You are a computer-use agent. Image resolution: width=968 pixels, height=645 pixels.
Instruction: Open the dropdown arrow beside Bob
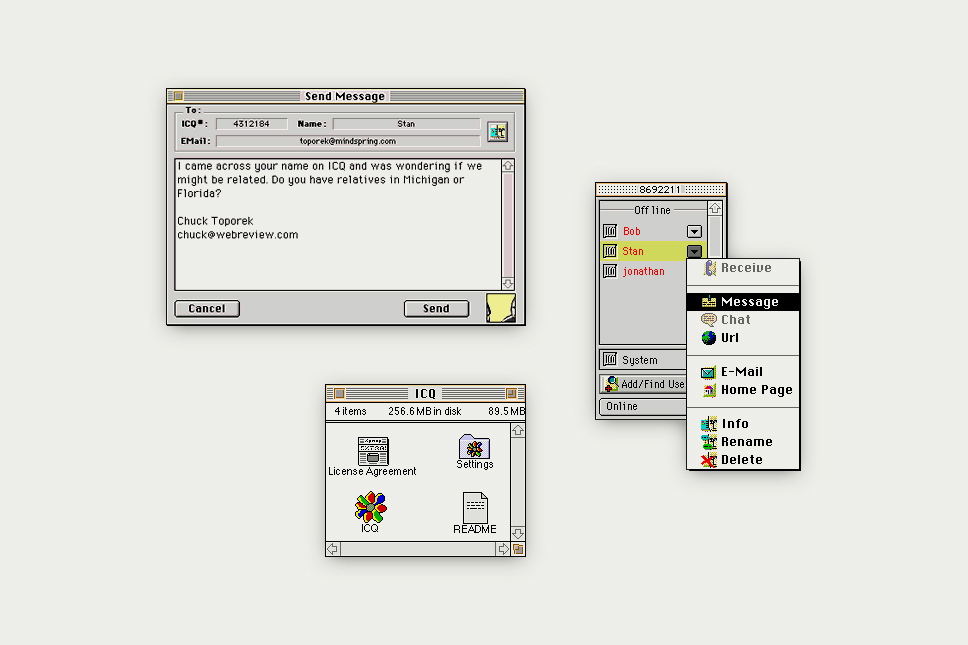(x=694, y=232)
